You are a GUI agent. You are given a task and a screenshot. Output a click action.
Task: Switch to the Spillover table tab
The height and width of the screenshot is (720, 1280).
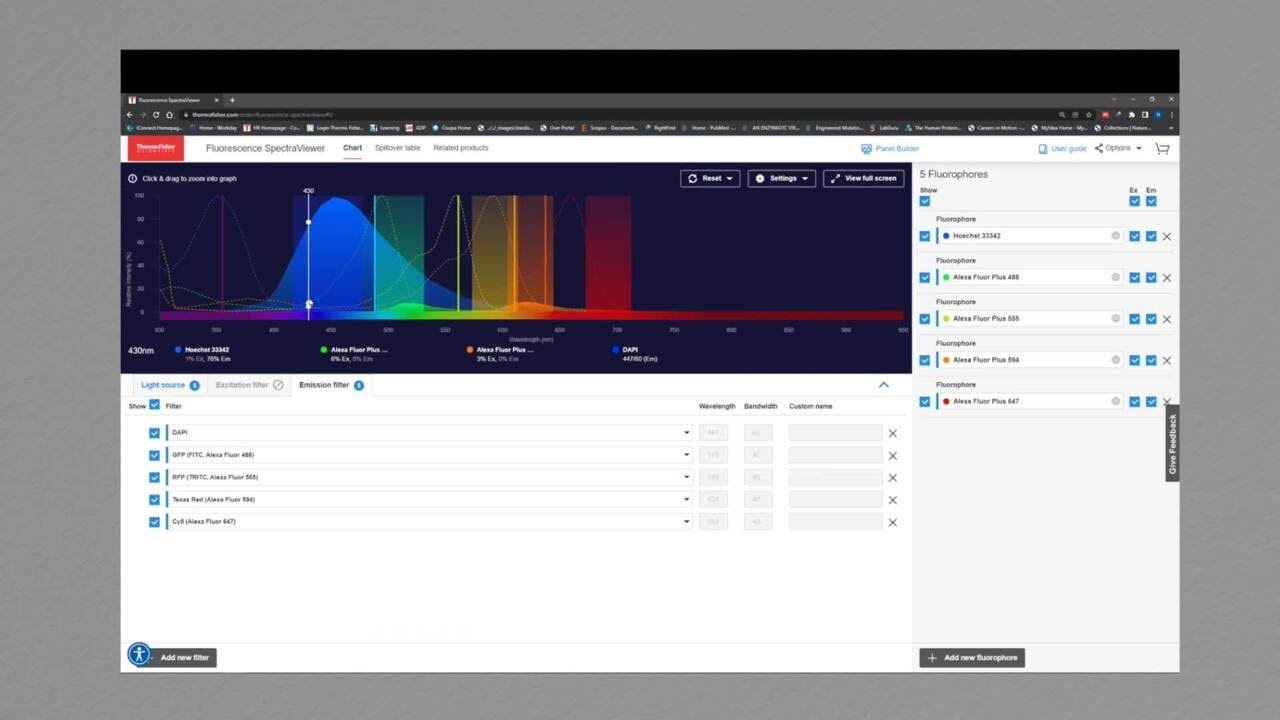[397, 148]
